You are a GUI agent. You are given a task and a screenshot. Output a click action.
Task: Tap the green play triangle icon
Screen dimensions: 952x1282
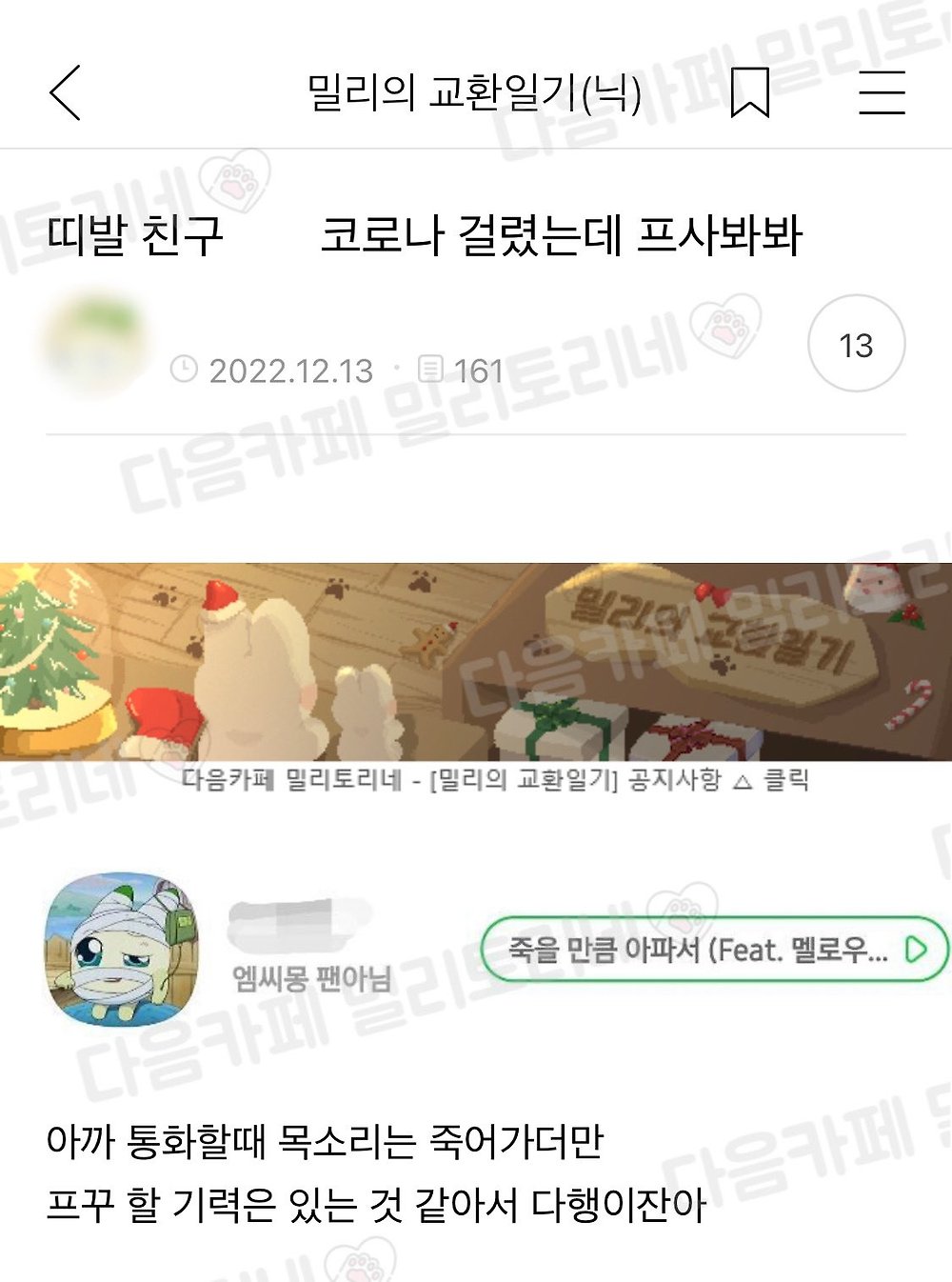click(916, 950)
